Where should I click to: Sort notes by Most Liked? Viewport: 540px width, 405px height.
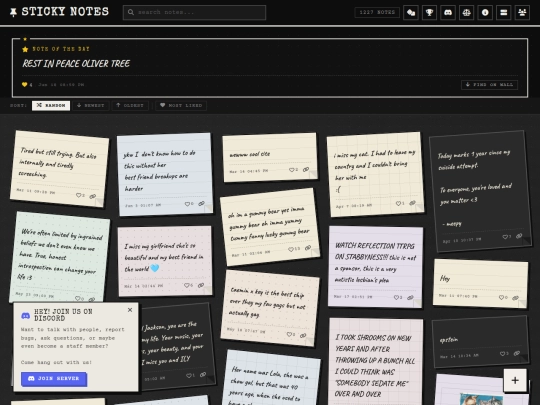point(181,105)
